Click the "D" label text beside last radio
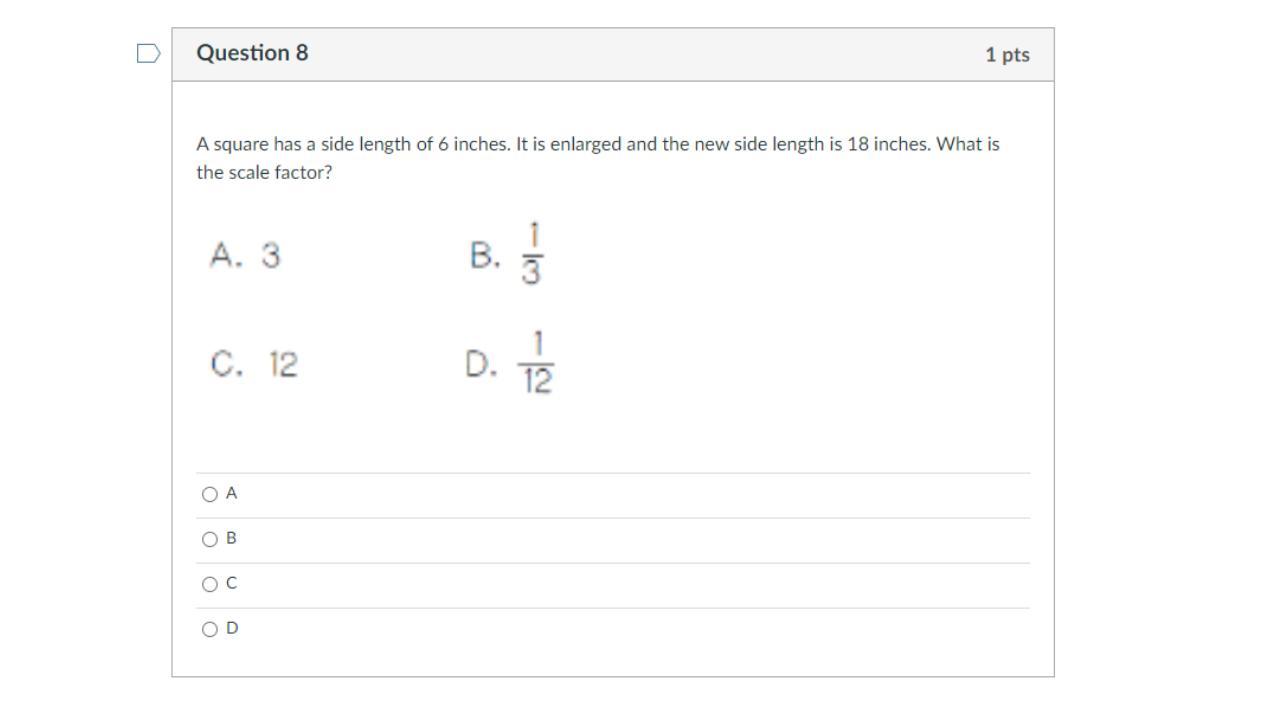Screen dimensions: 1280x720 (232, 628)
